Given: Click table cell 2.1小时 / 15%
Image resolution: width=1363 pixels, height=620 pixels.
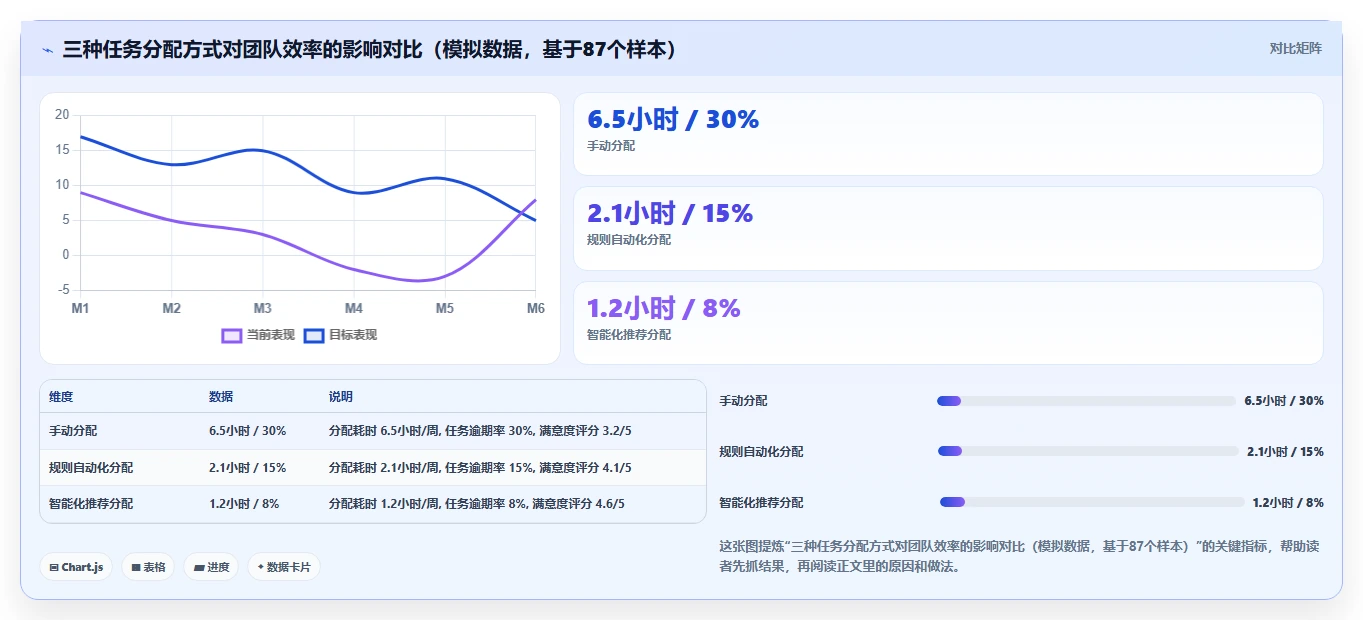Looking at the screenshot, I should click(x=248, y=467).
